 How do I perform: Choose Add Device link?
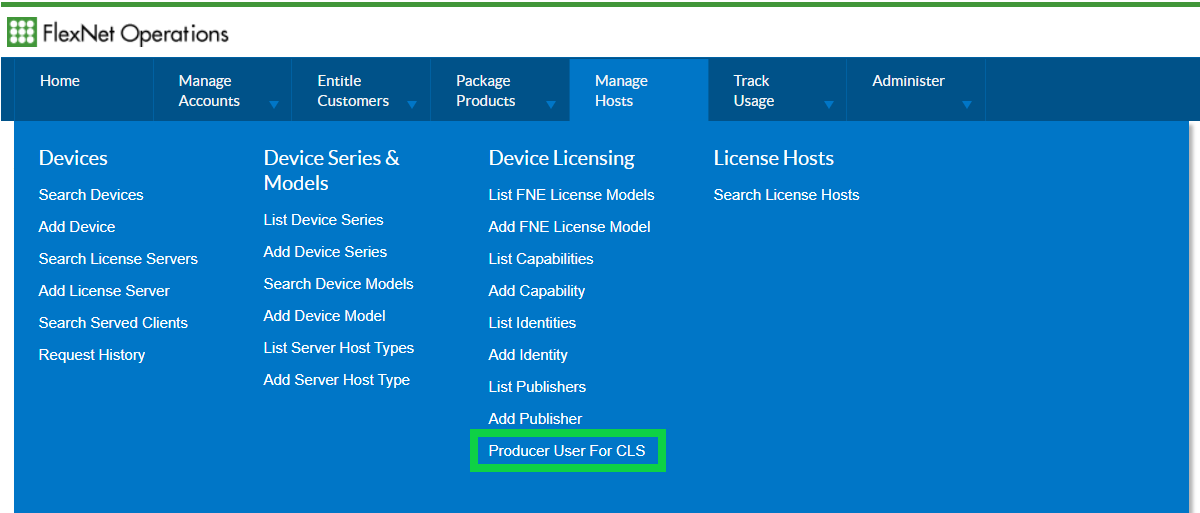(77, 227)
